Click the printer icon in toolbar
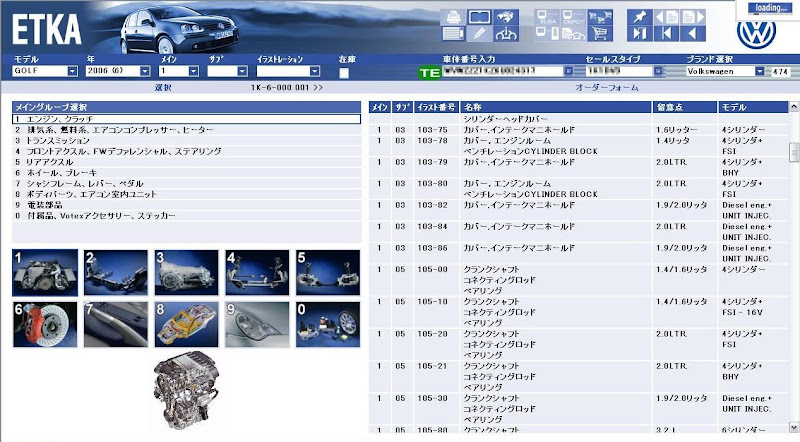The width and height of the screenshot is (800, 442). point(453,17)
